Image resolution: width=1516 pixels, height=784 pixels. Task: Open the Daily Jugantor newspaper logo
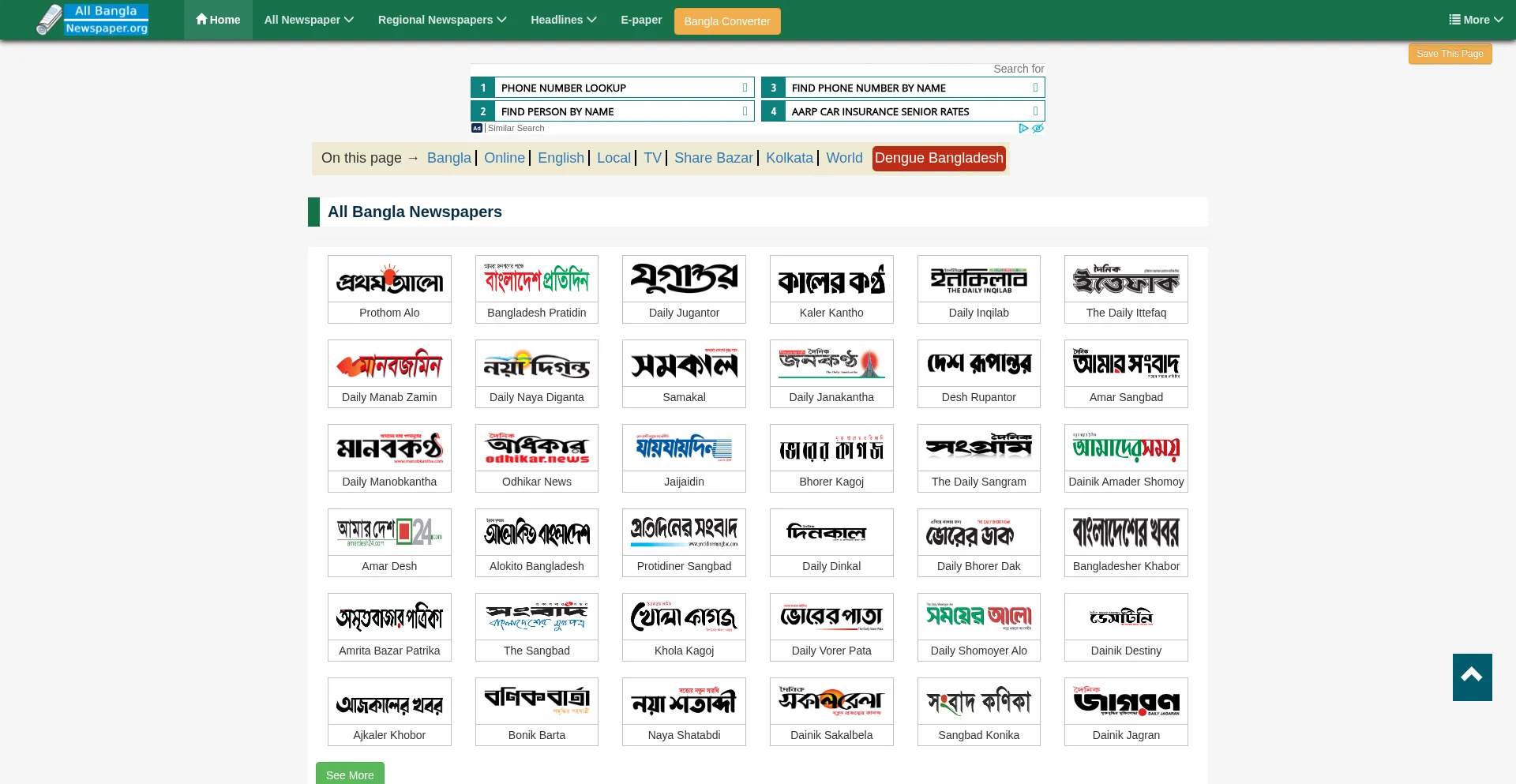[x=684, y=279]
